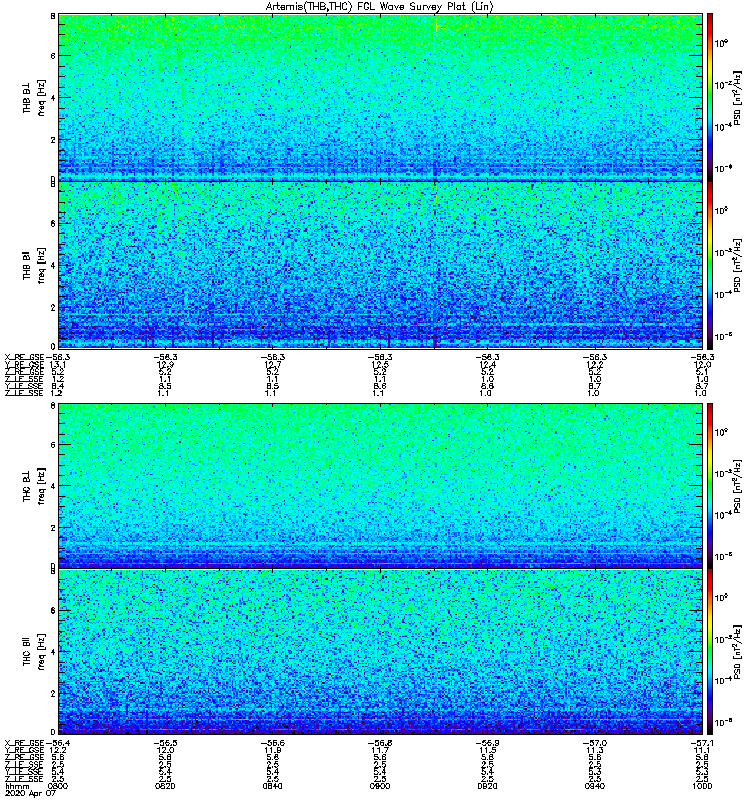
Task: Click the "0900" time tick label
Action: click(380, 786)
